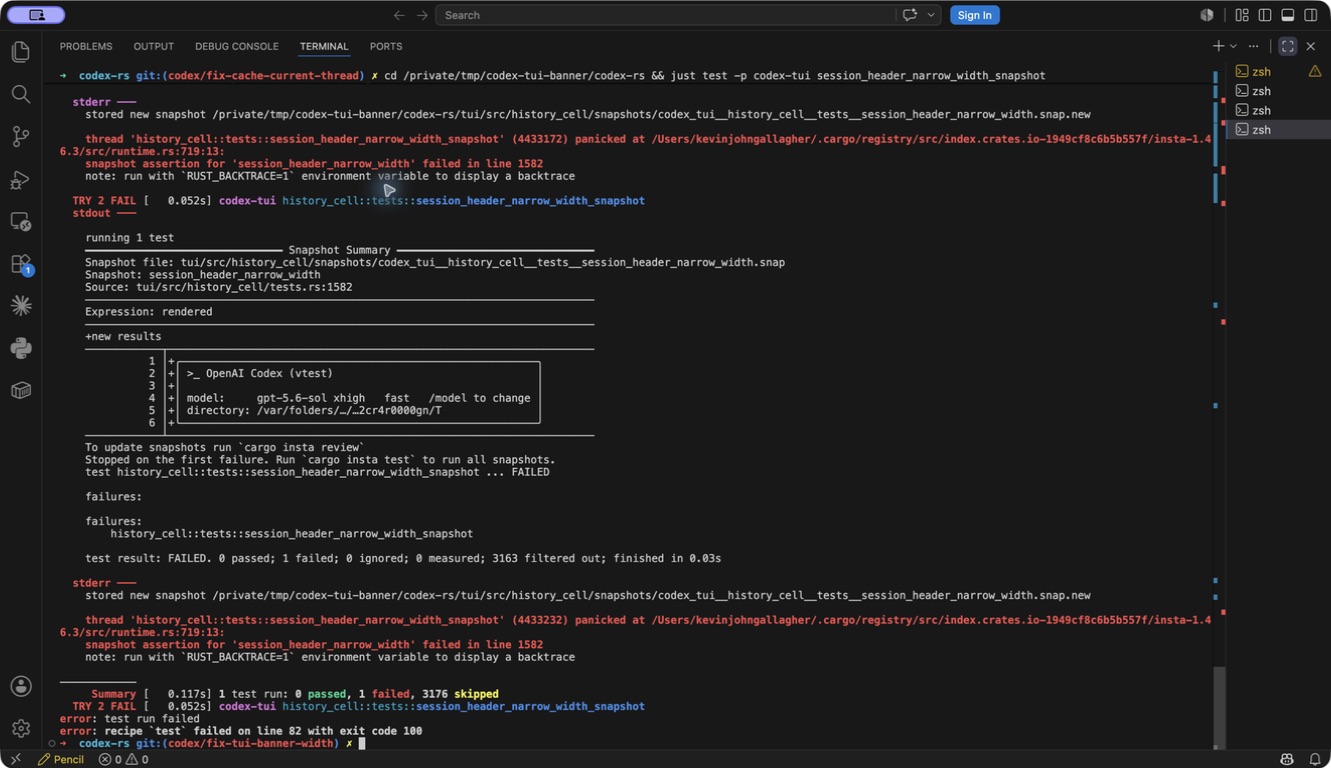Click the Pencil status bar item
The height and width of the screenshot is (768, 1331).
[61, 759]
